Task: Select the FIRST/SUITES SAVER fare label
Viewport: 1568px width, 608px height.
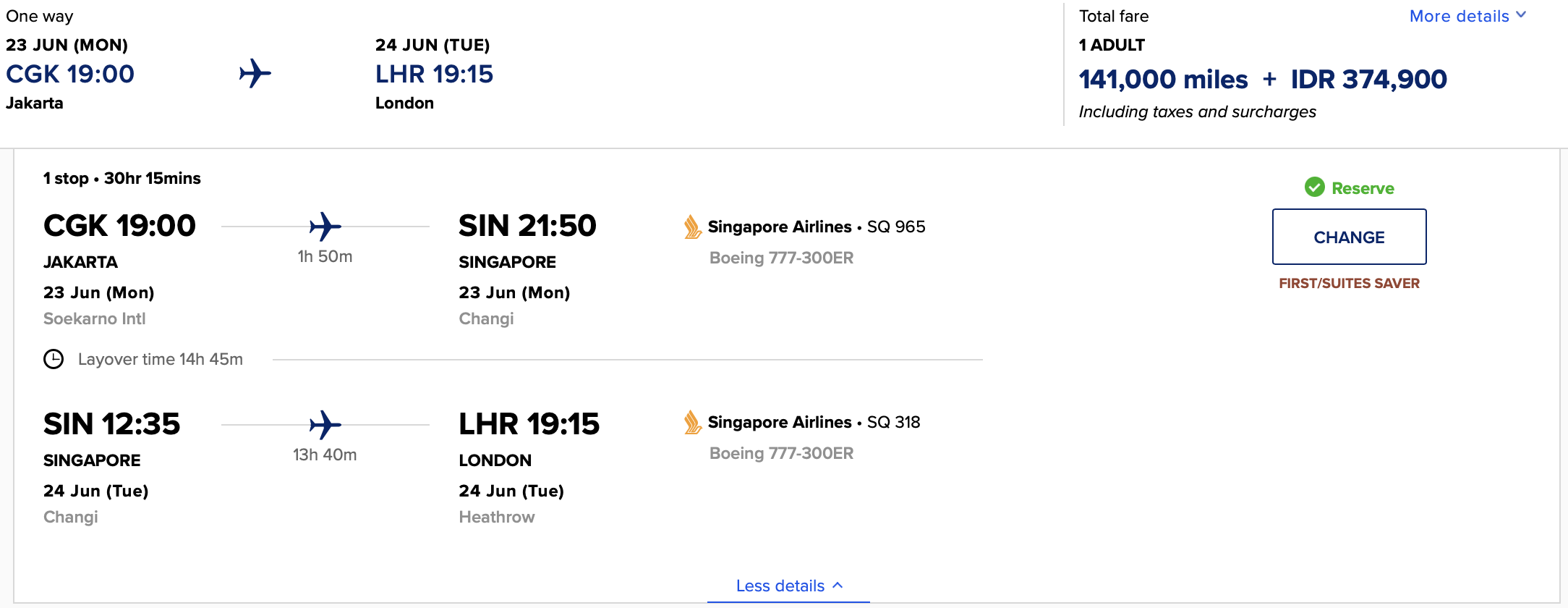Action: pos(1349,283)
